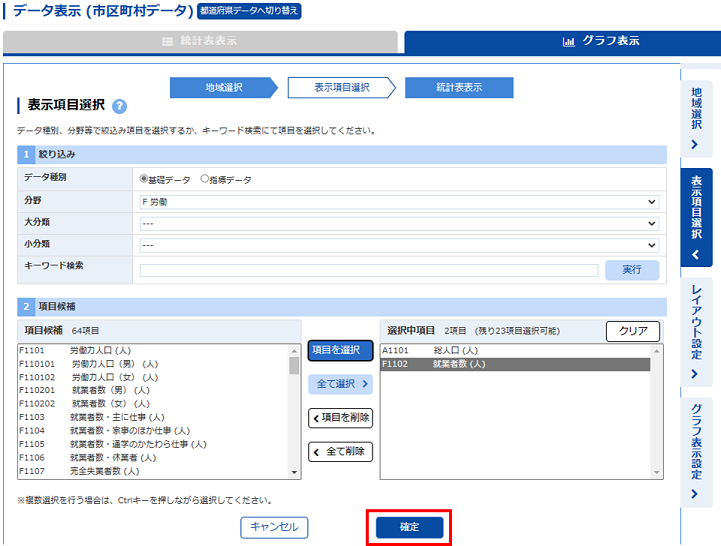The image size is (721, 546).
Task: Switch to the グラフ表示 tab
Action: click(x=562, y=42)
